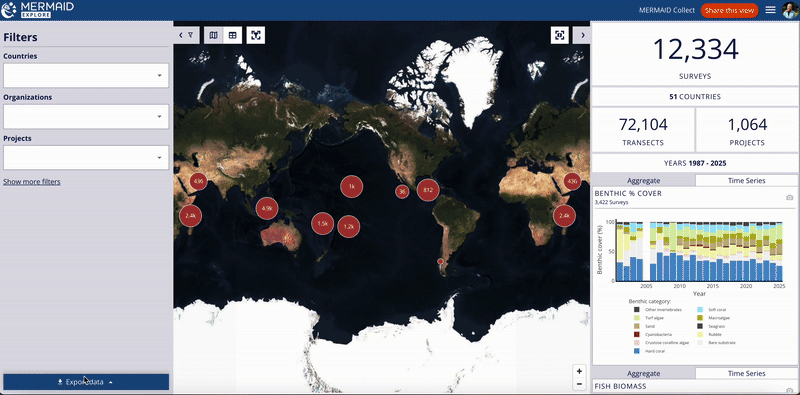Open the Countries dropdown
The width and height of the screenshot is (800, 395).
[x=86, y=76]
